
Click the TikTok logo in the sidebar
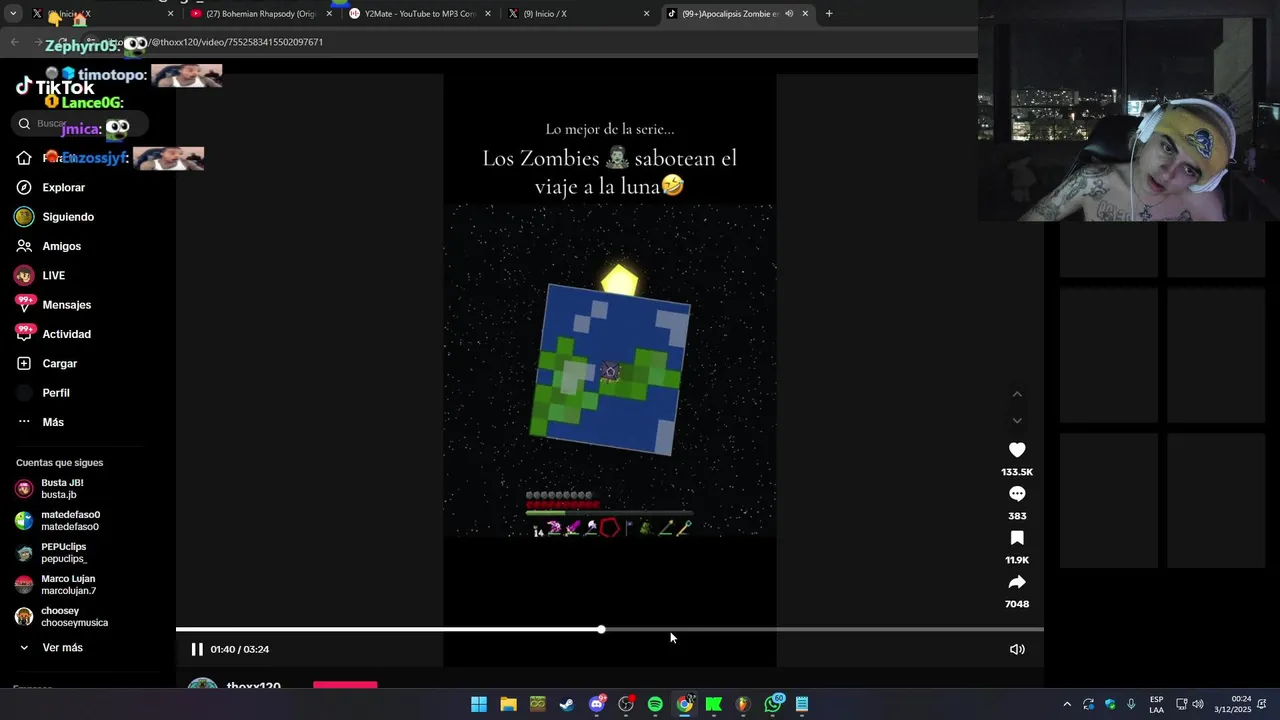pyautogui.click(x=55, y=87)
